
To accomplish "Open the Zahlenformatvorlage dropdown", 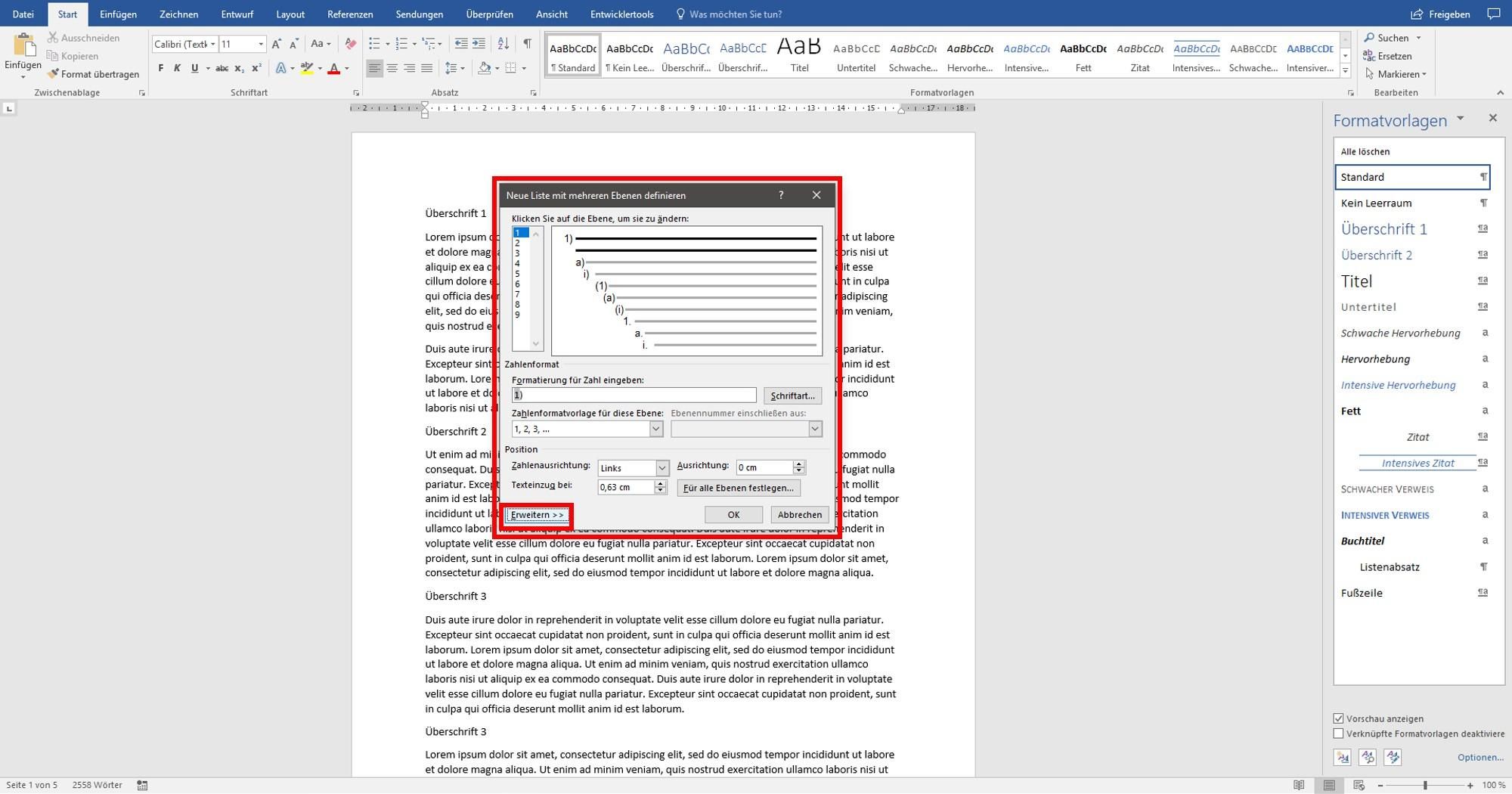I will [x=655, y=429].
